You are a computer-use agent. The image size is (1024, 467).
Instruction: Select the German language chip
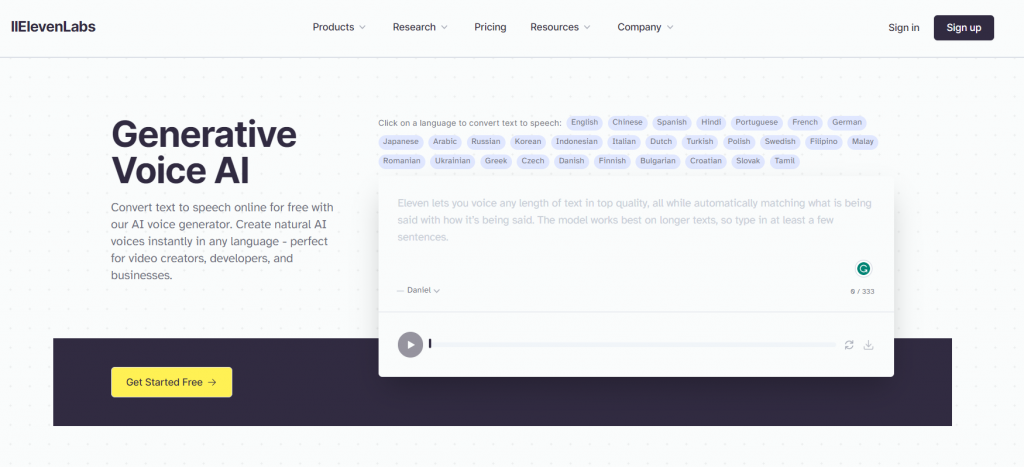point(847,122)
